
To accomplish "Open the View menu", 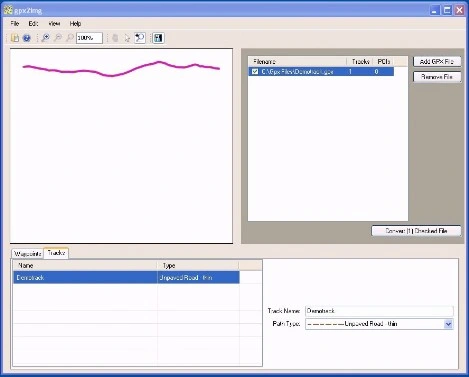I will (54, 24).
